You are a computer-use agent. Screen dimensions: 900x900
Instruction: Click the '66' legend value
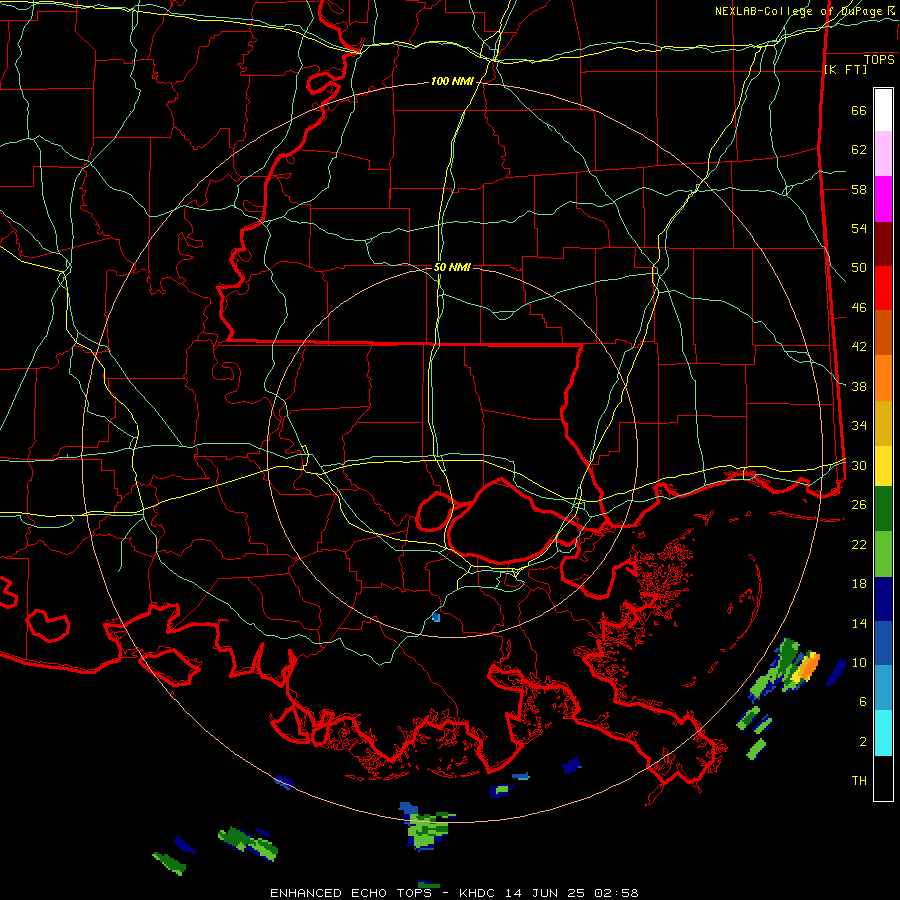click(859, 110)
